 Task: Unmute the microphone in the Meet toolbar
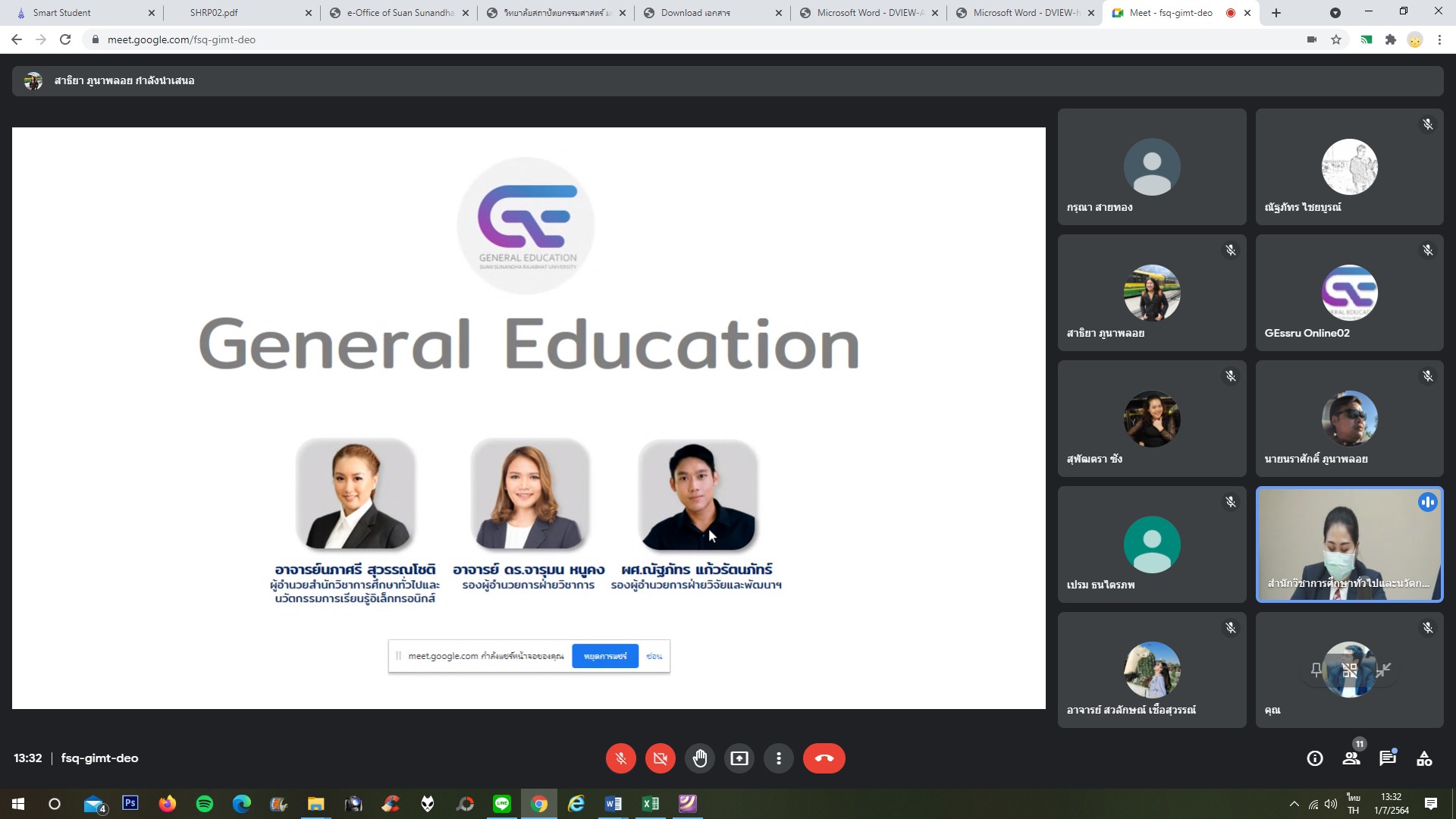click(x=620, y=758)
